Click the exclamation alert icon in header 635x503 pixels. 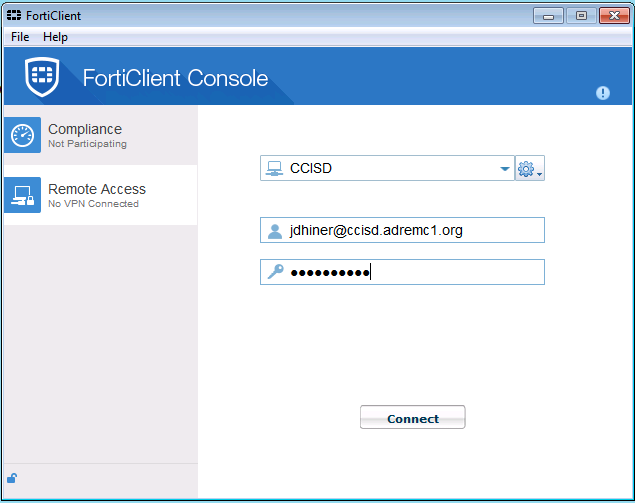(x=603, y=93)
